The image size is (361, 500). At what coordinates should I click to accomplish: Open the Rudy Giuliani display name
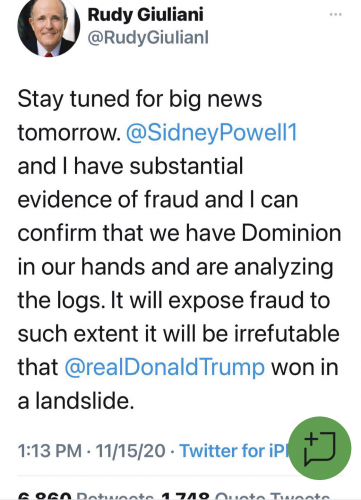(x=145, y=15)
